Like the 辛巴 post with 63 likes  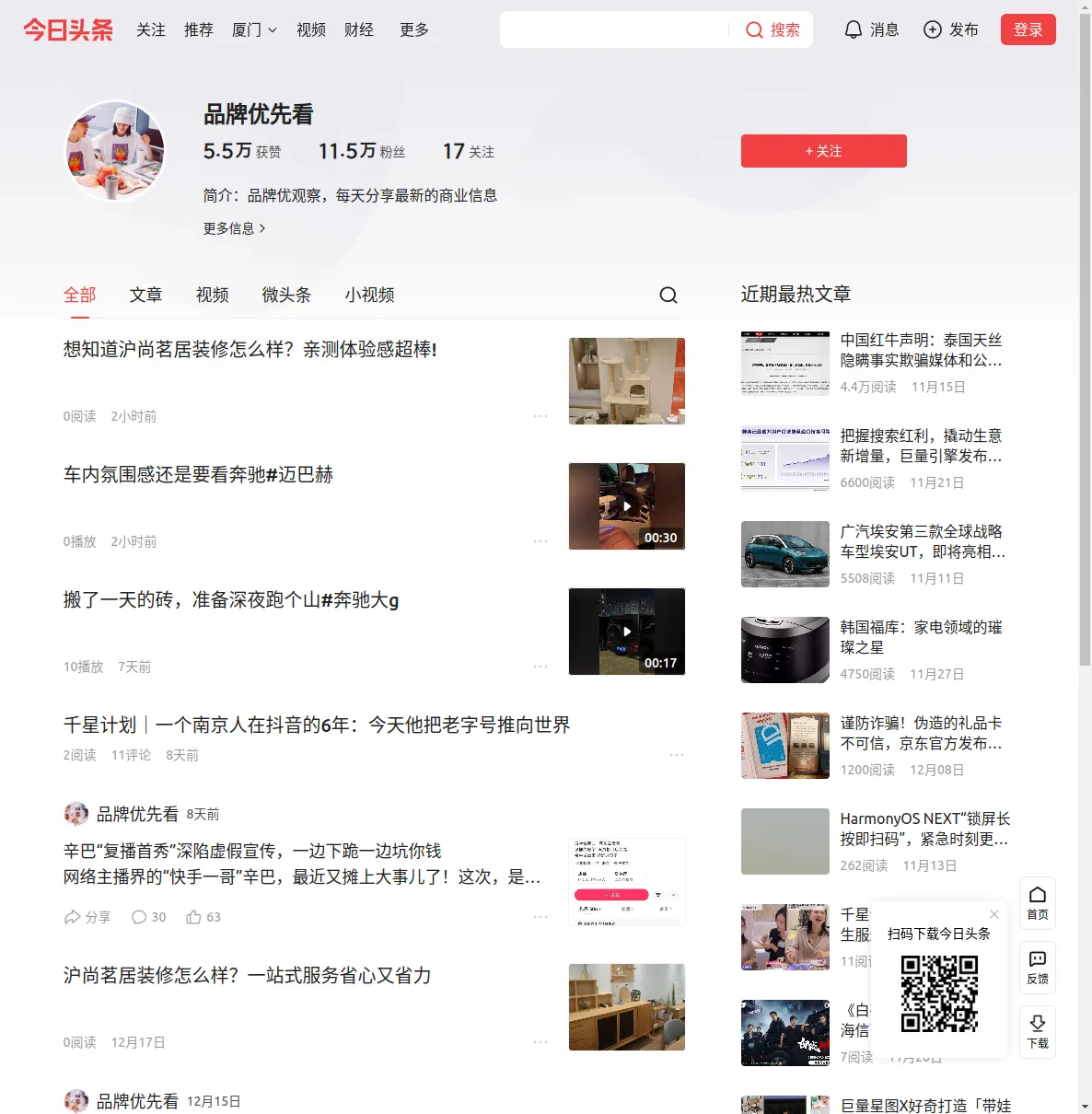pyautogui.click(x=203, y=917)
